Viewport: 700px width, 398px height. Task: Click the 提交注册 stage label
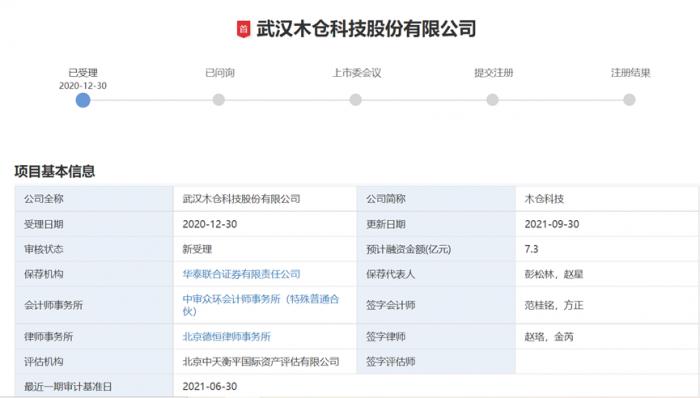[494, 73]
